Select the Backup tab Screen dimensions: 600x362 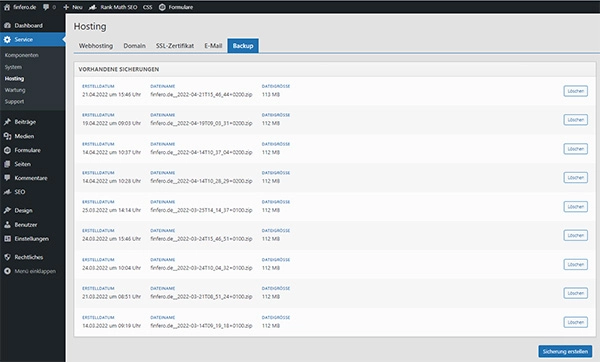click(x=243, y=46)
